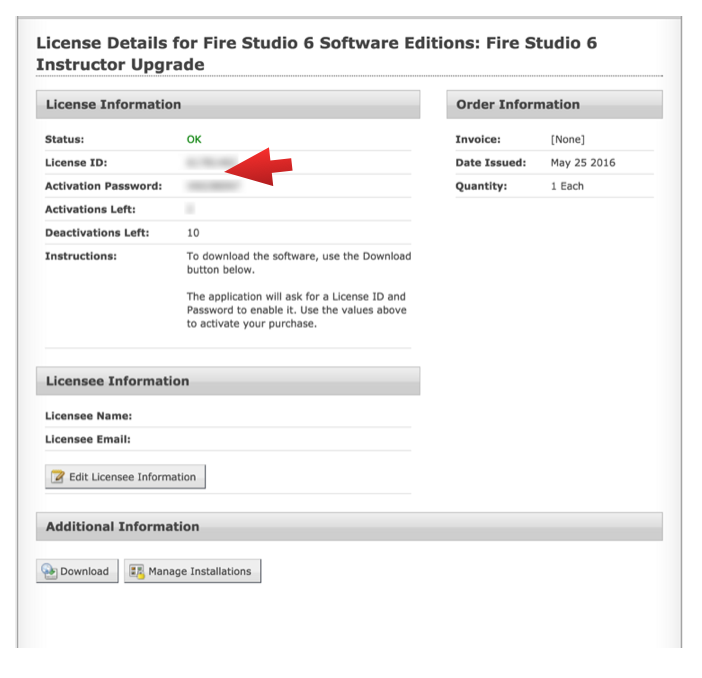The height and width of the screenshot is (678, 702).
Task: Click the Manage Installations icon
Action: click(x=137, y=571)
